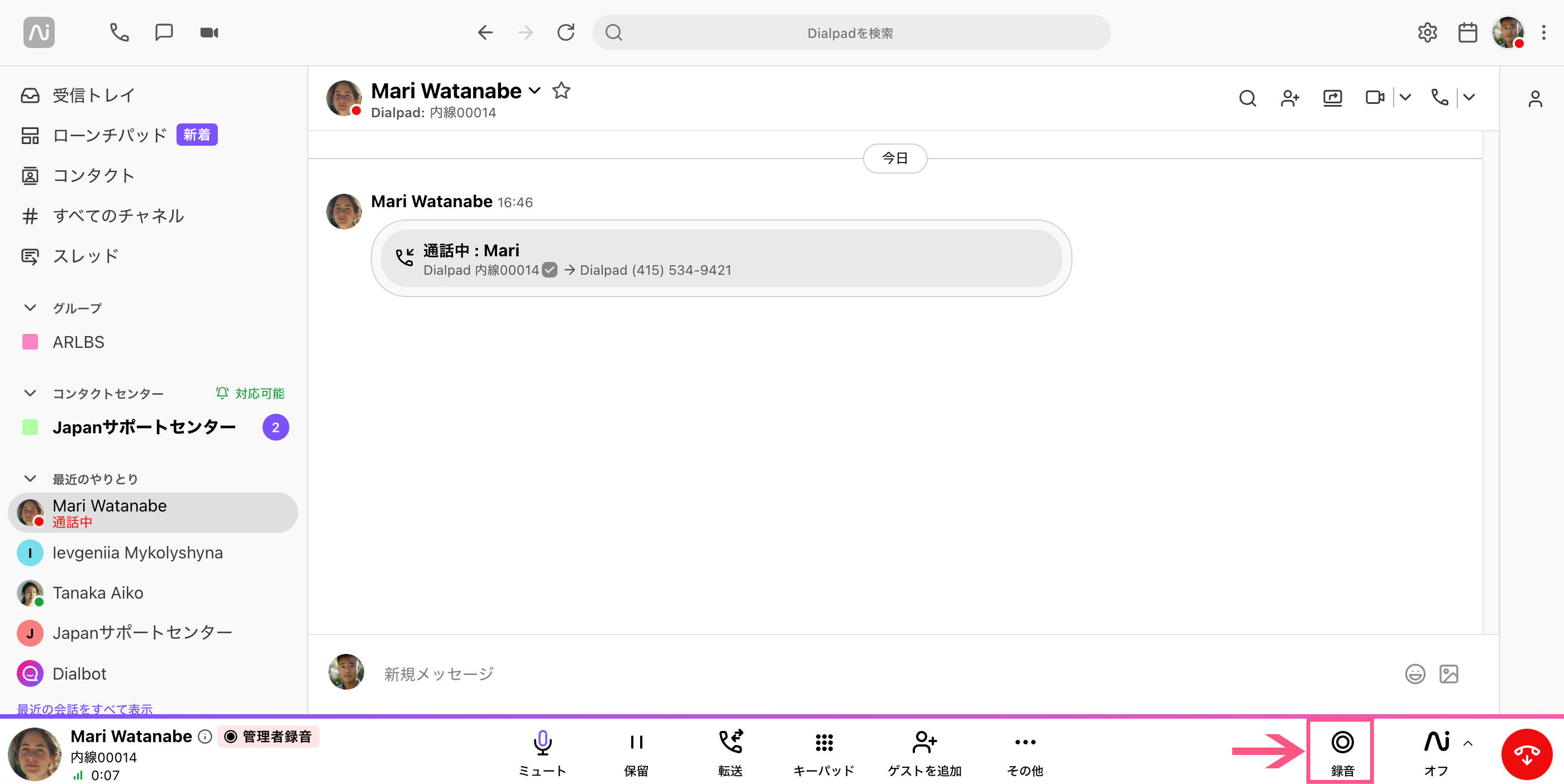The height and width of the screenshot is (784, 1564).
Task: Open ローンチパッド in sidebar
Action: point(94,135)
